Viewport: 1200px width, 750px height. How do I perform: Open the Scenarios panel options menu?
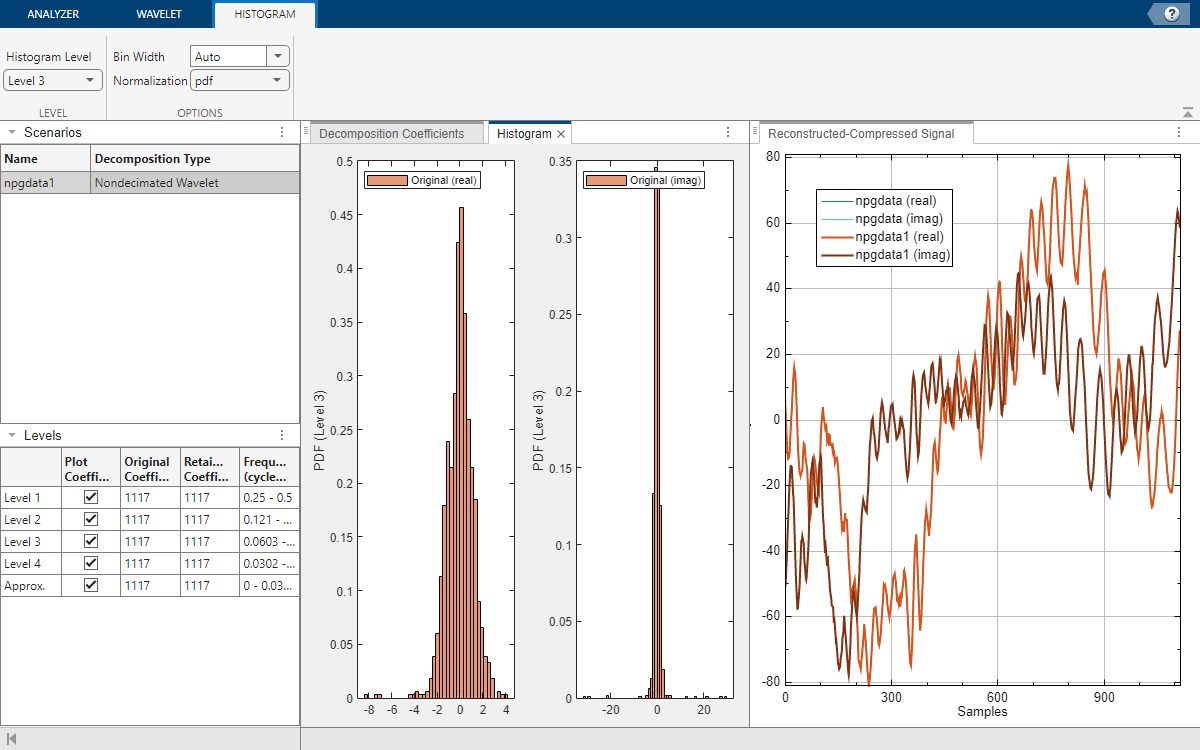[282, 132]
